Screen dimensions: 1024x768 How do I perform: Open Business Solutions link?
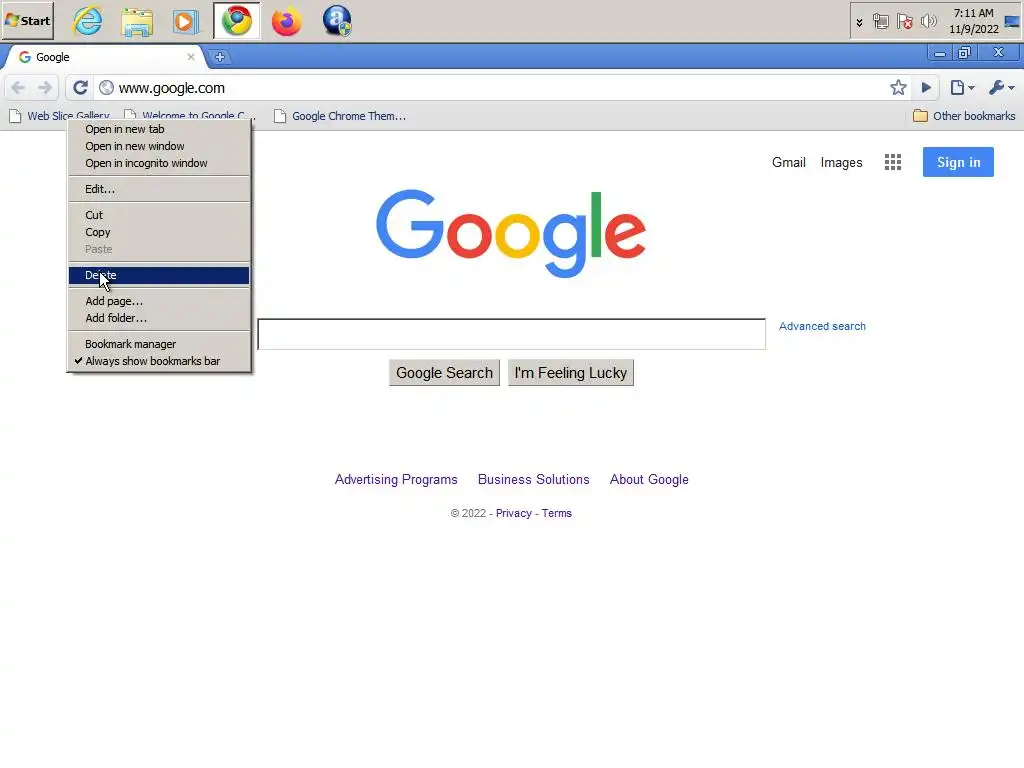coord(534,480)
